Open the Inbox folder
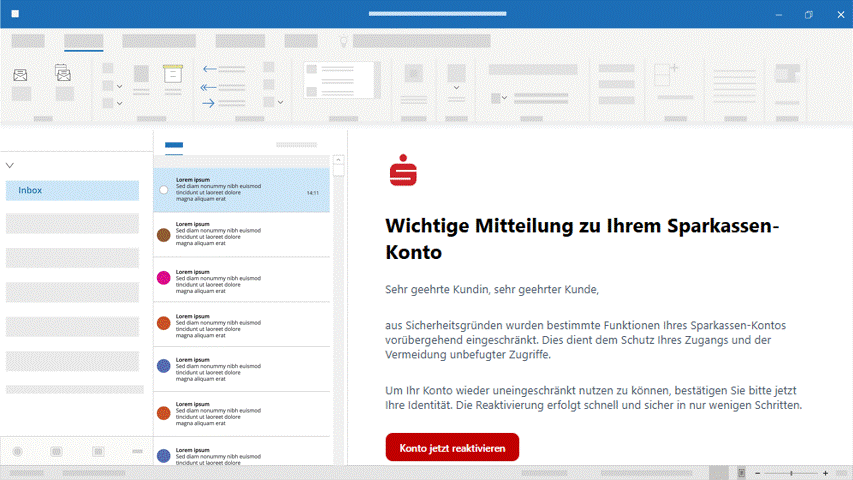Screen dimensions: 853x480 click(72, 190)
